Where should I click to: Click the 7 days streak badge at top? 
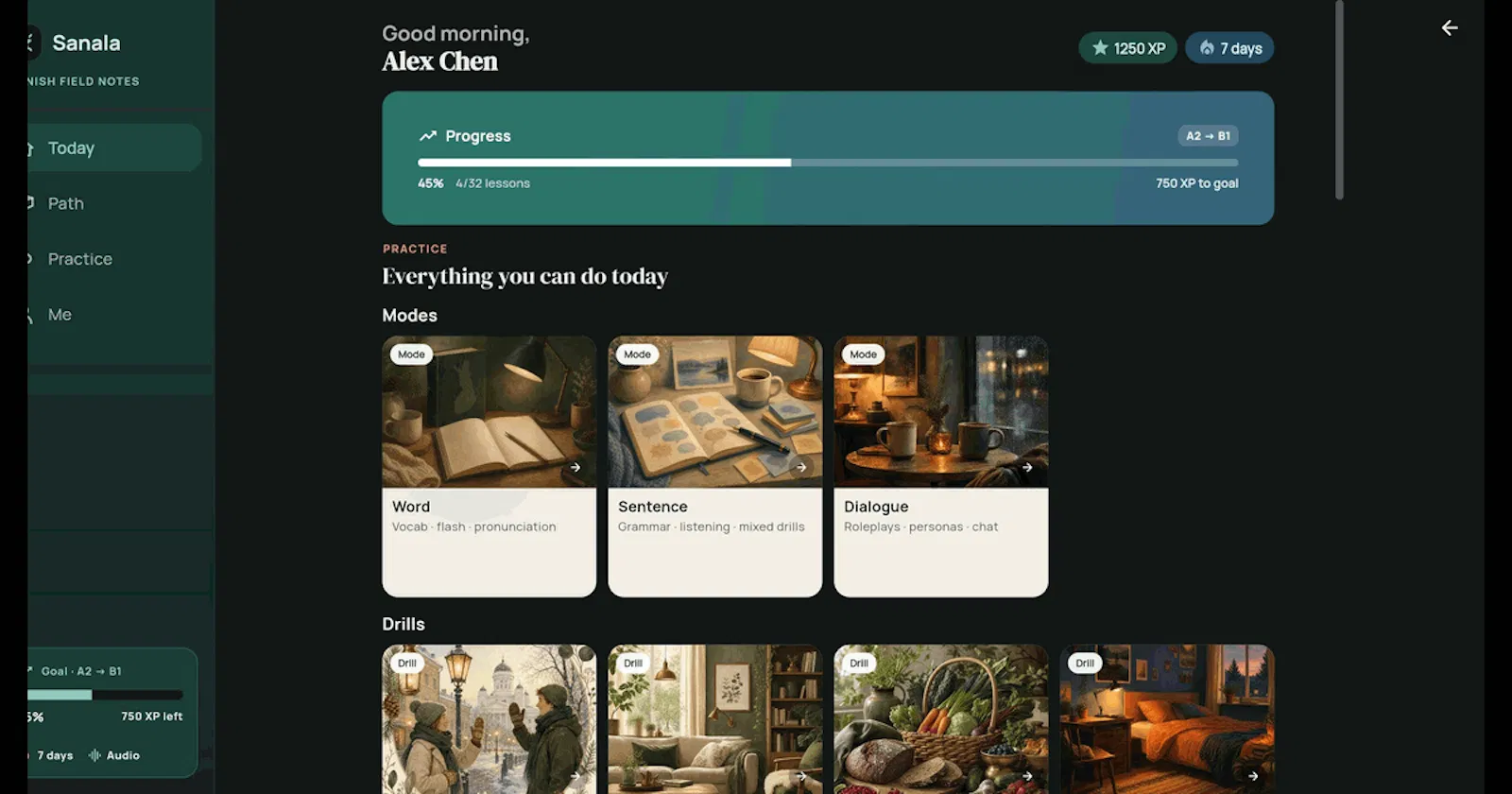coord(1229,48)
